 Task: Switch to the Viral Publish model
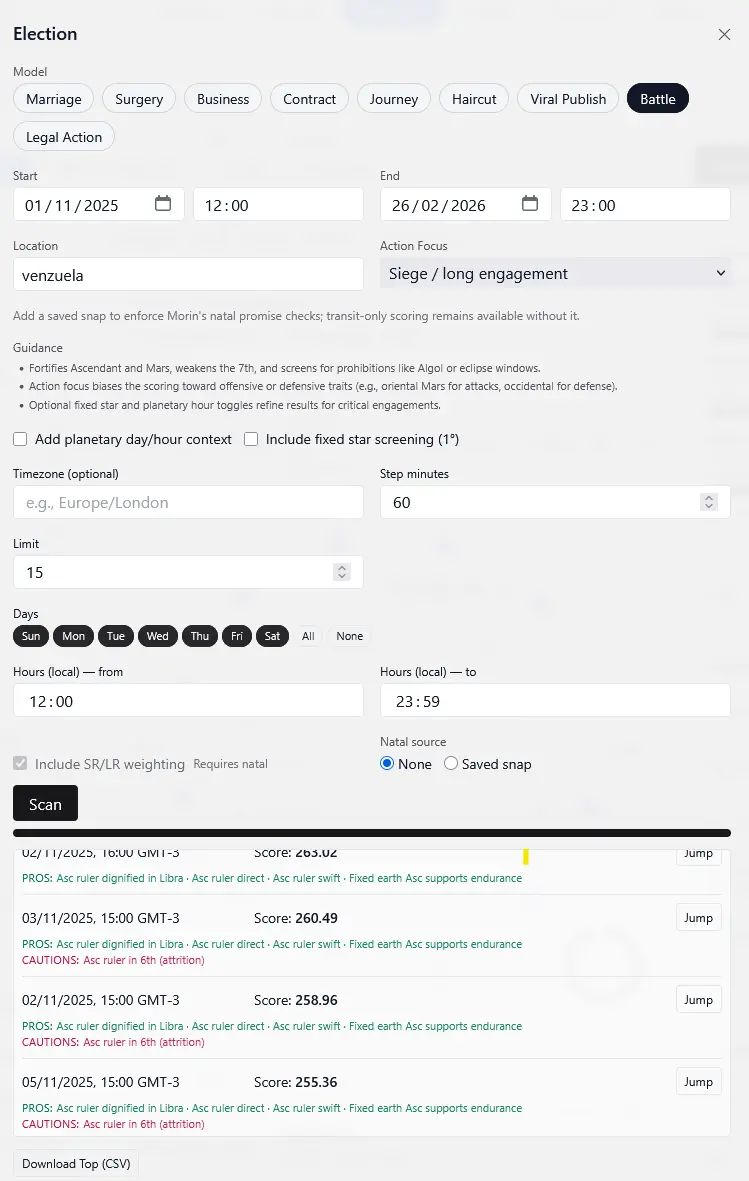tap(568, 99)
